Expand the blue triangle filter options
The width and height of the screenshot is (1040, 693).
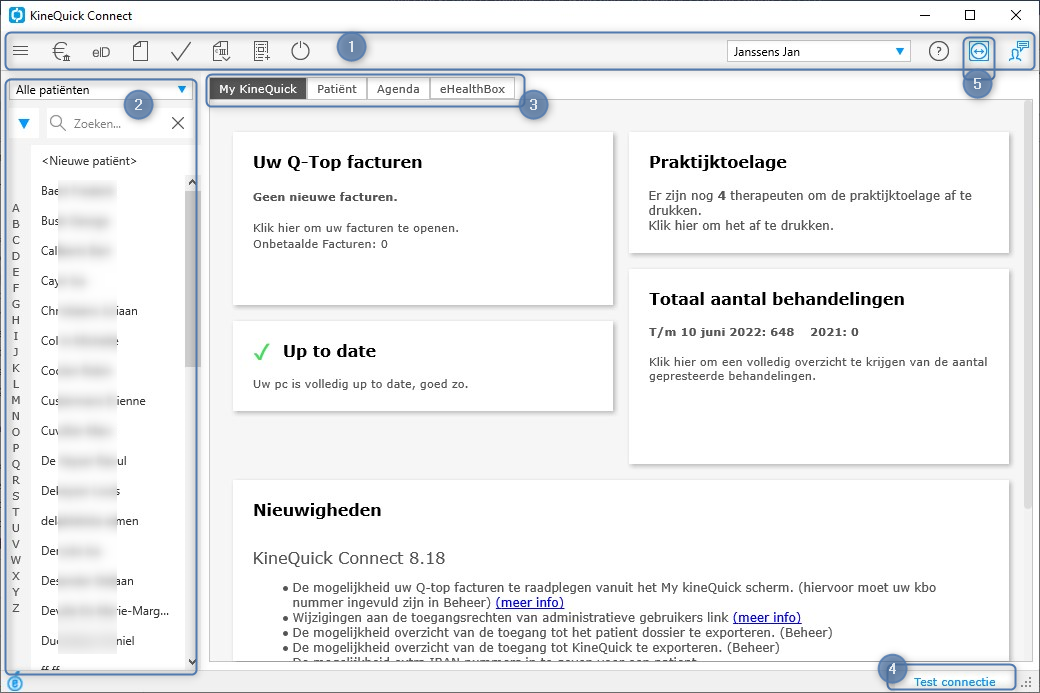25,123
